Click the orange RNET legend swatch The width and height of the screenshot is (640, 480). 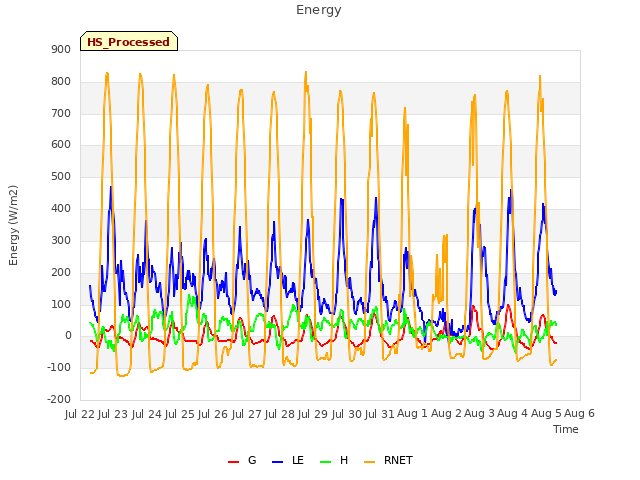coord(369,462)
